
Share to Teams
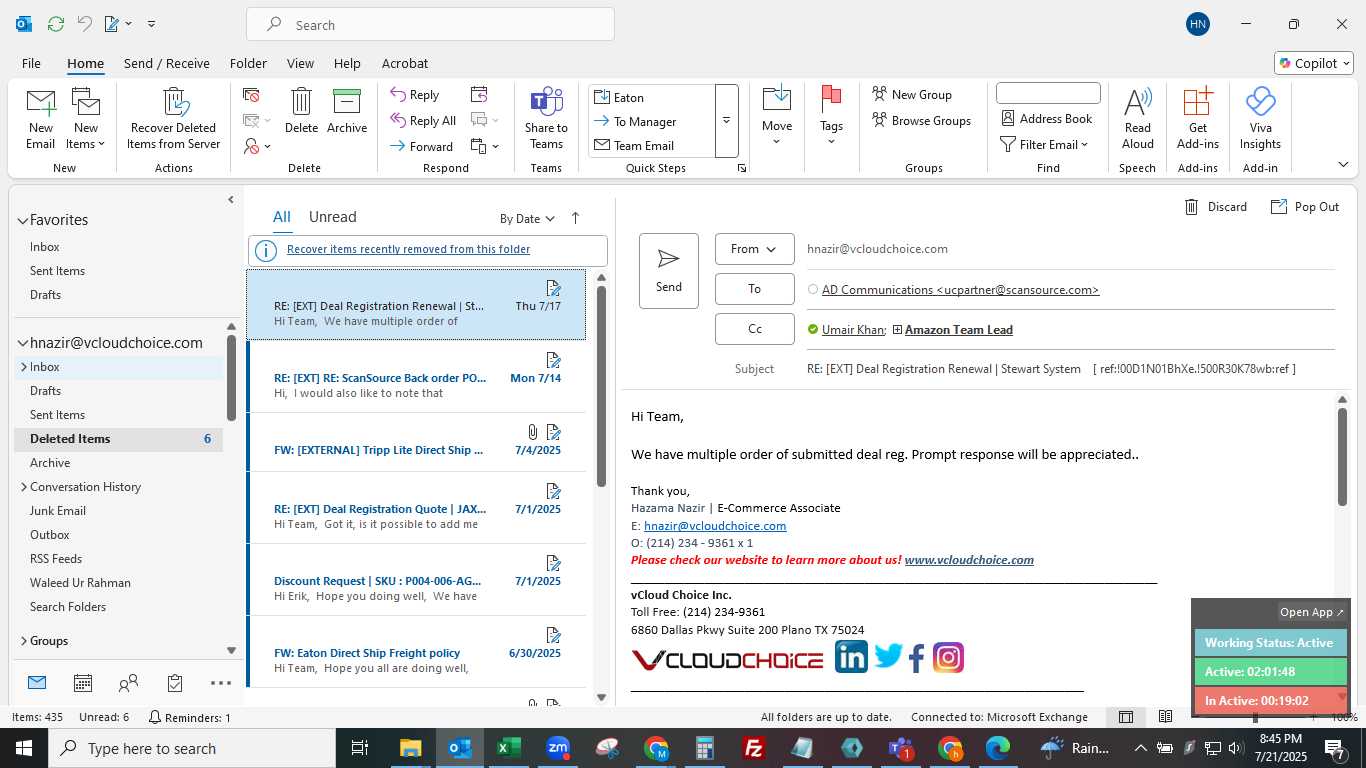(x=546, y=119)
